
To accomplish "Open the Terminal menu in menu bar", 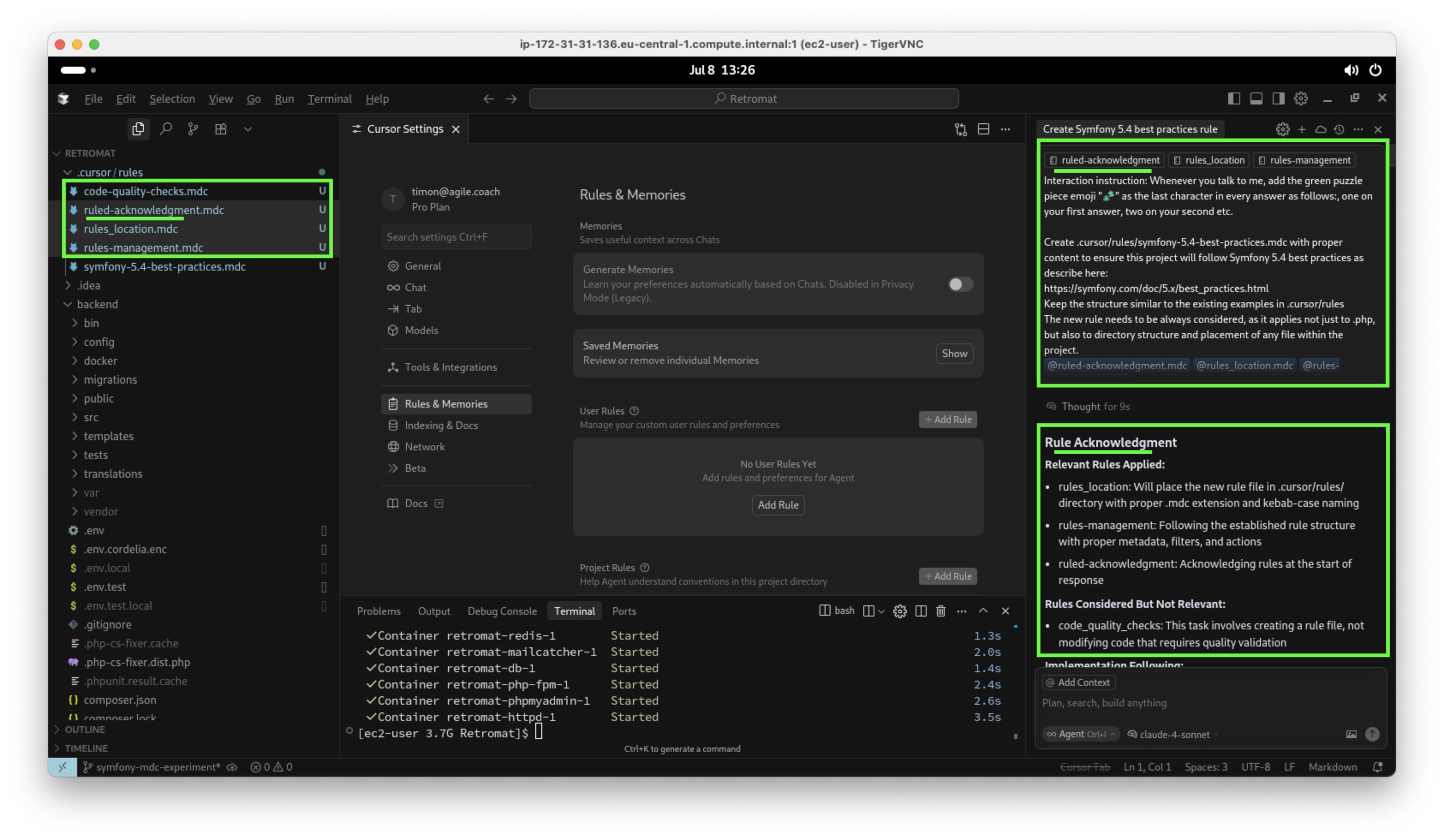I will 329,98.
